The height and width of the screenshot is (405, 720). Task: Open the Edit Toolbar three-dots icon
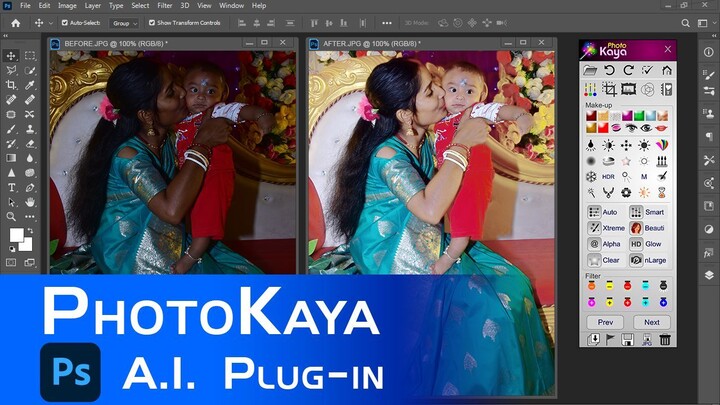(30, 216)
